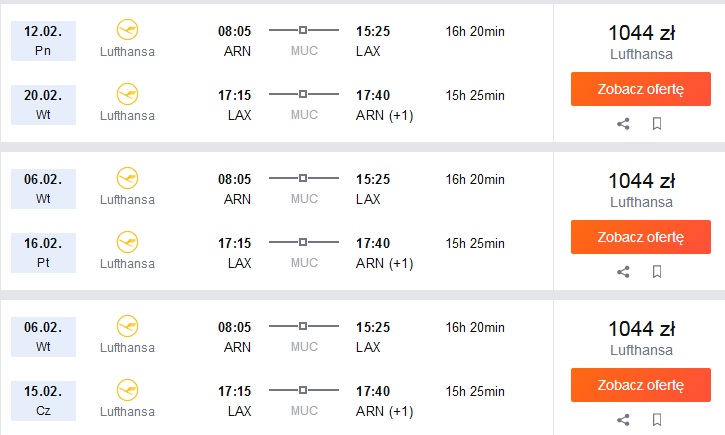Save the 06.02–16.02 offer with bookmark icon
Screen dimensions: 725x435
tap(657, 272)
